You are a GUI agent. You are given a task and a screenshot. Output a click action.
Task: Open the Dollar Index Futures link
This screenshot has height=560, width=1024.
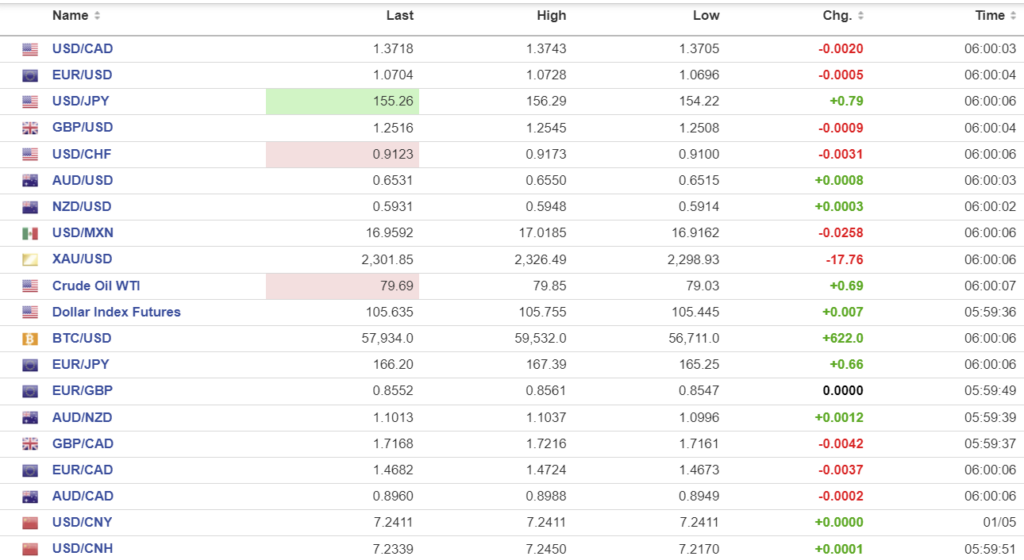point(116,312)
